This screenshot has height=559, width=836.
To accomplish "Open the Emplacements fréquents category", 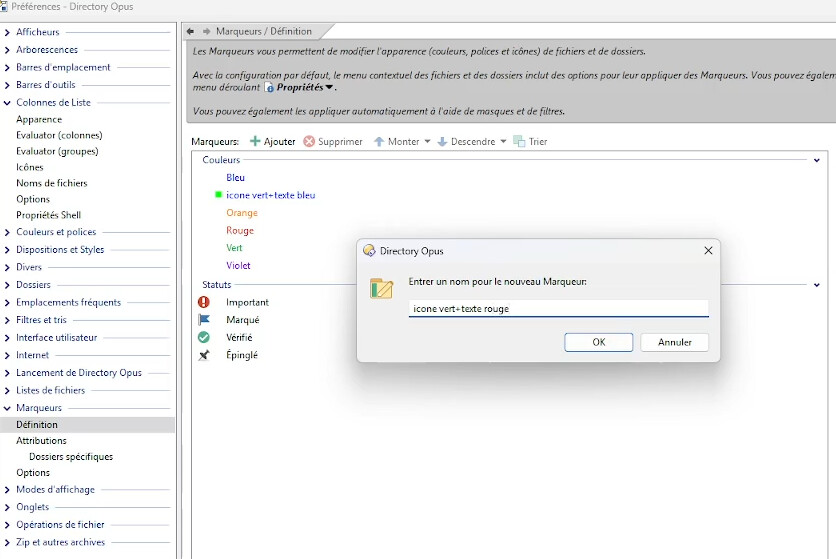I will click(x=68, y=302).
